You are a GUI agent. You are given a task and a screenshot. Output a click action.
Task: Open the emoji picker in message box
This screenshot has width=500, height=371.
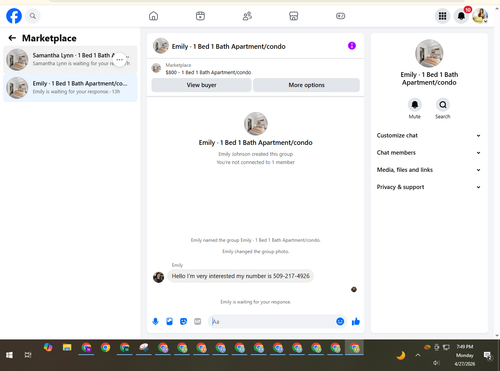(x=340, y=321)
